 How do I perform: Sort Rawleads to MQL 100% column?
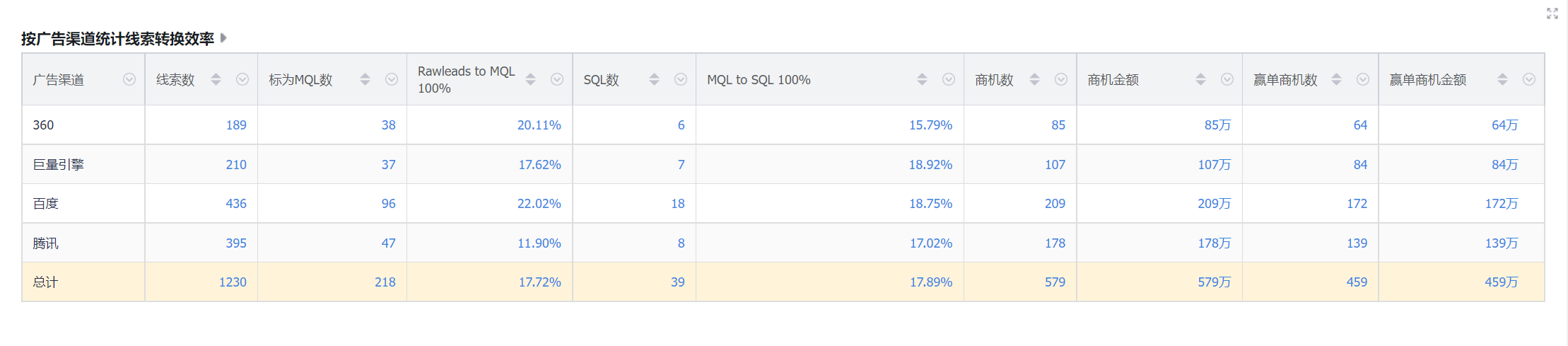pyautogui.click(x=530, y=79)
